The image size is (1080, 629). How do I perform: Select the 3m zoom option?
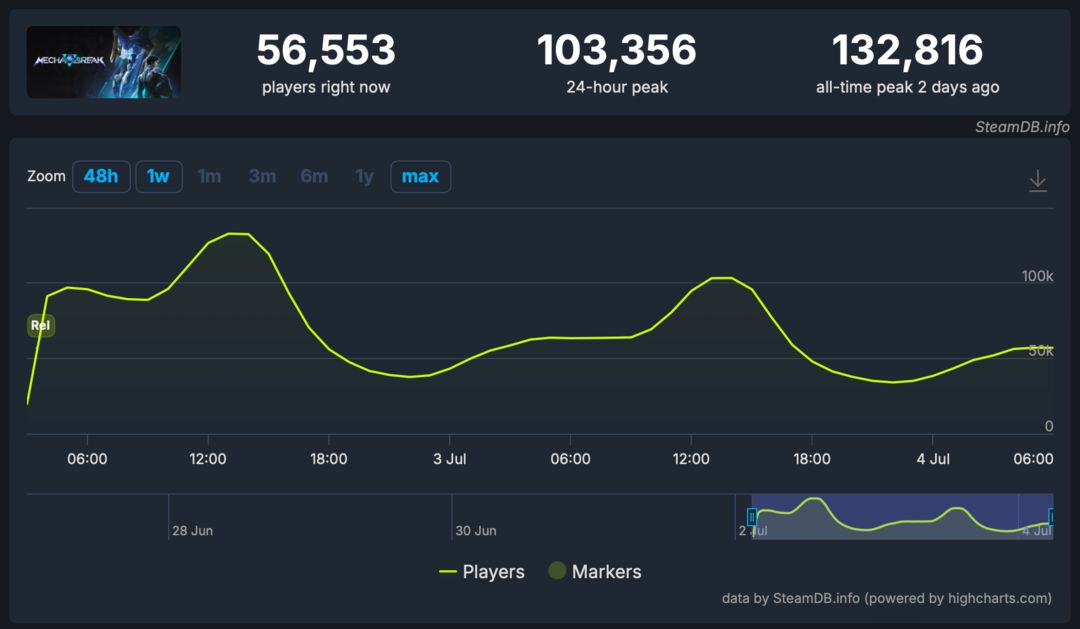tap(262, 176)
